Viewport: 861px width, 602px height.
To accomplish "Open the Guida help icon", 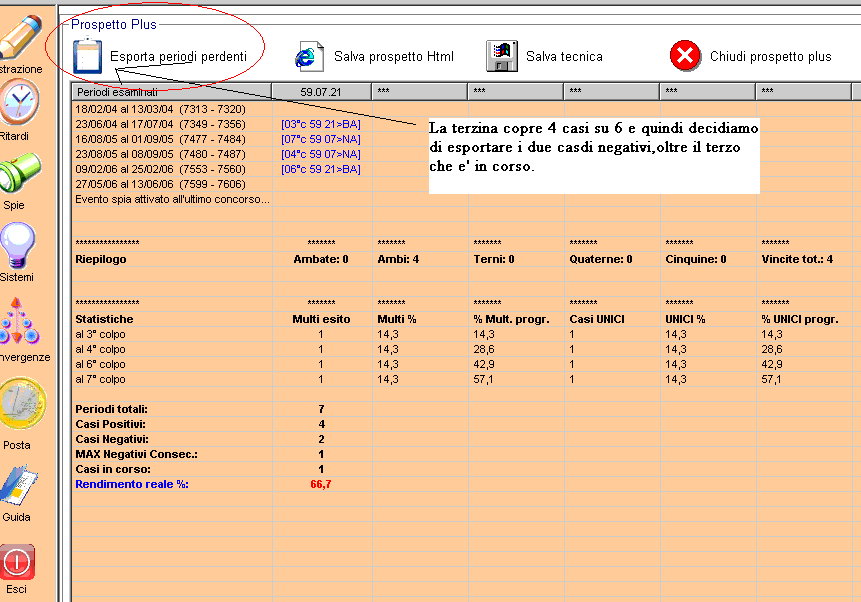I will click(x=19, y=486).
